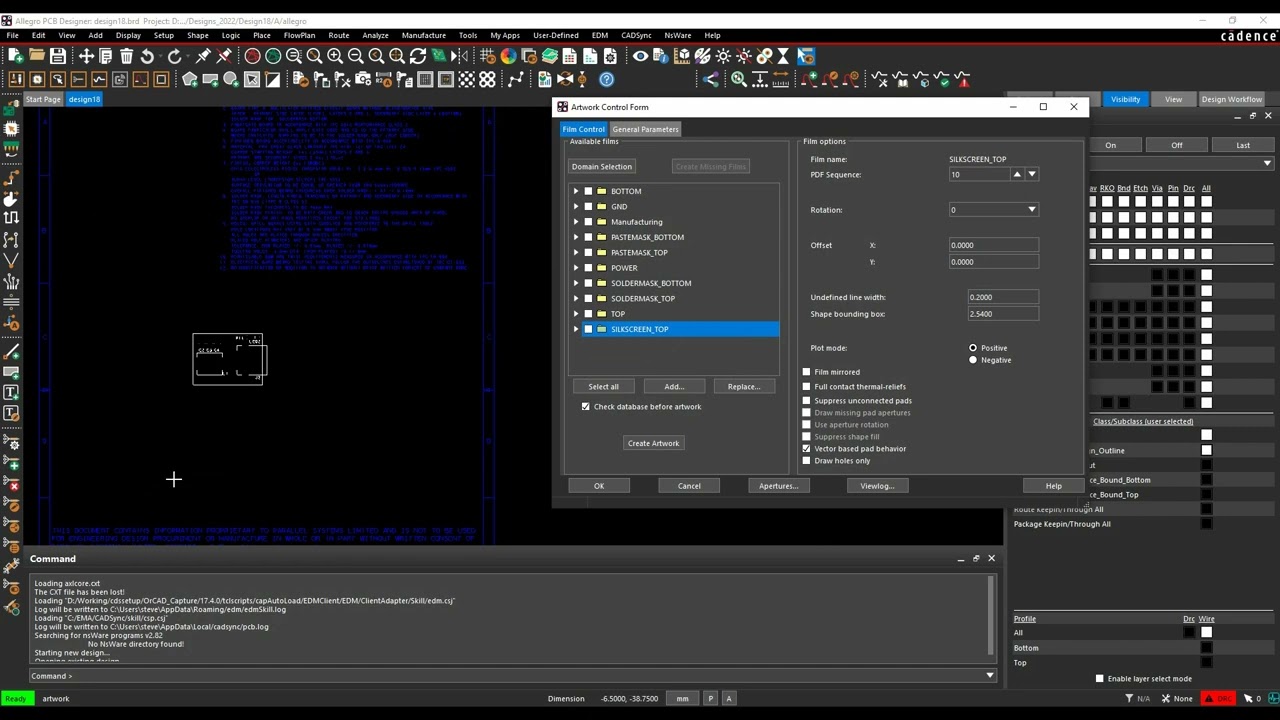Click the Domain Selection button
1280x720 pixels.
pyautogui.click(x=602, y=167)
